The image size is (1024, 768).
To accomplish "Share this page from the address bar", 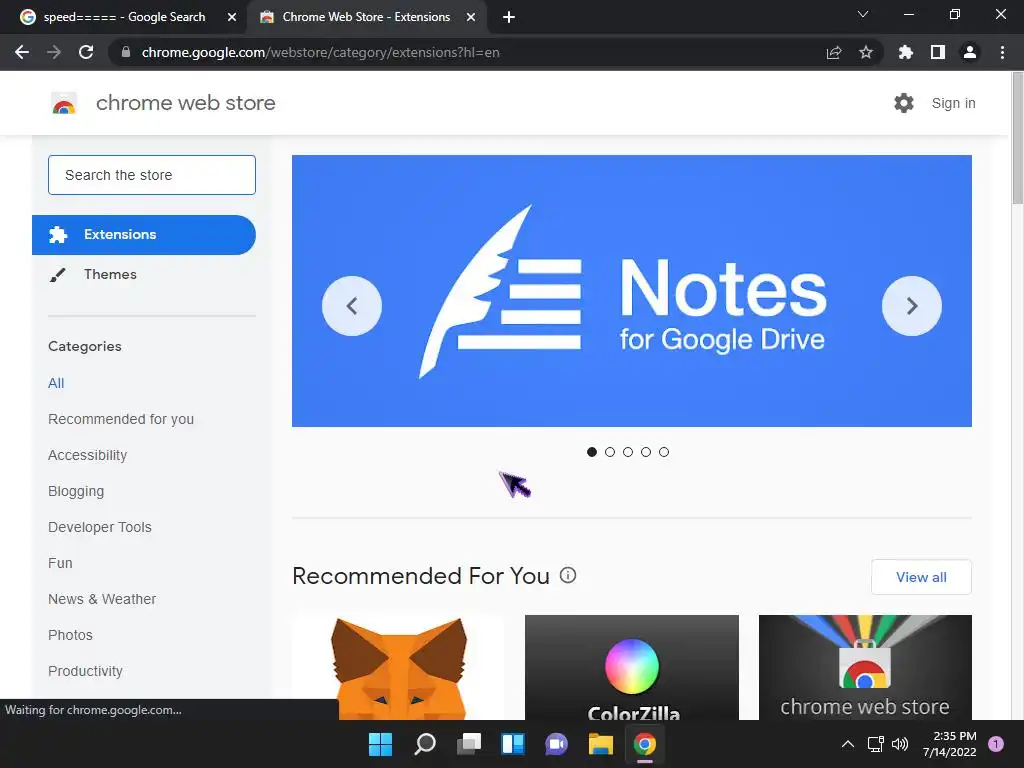I will coord(834,52).
